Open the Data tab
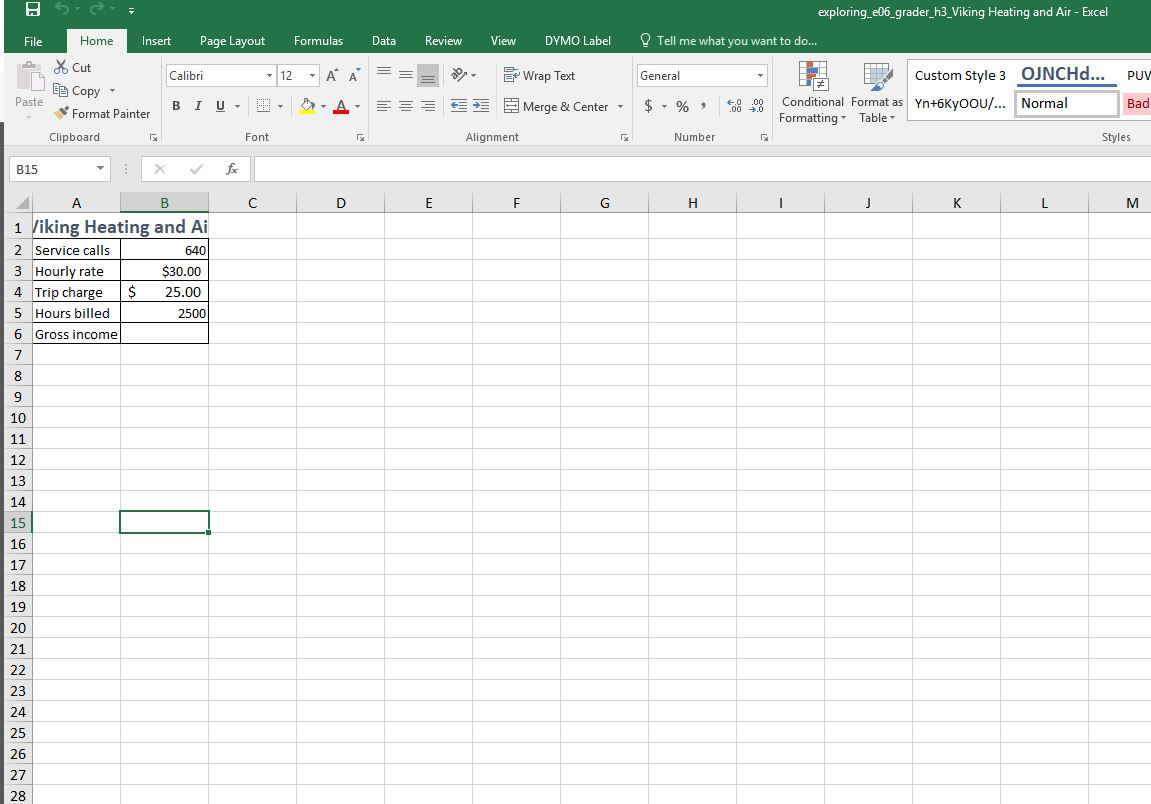 [383, 41]
